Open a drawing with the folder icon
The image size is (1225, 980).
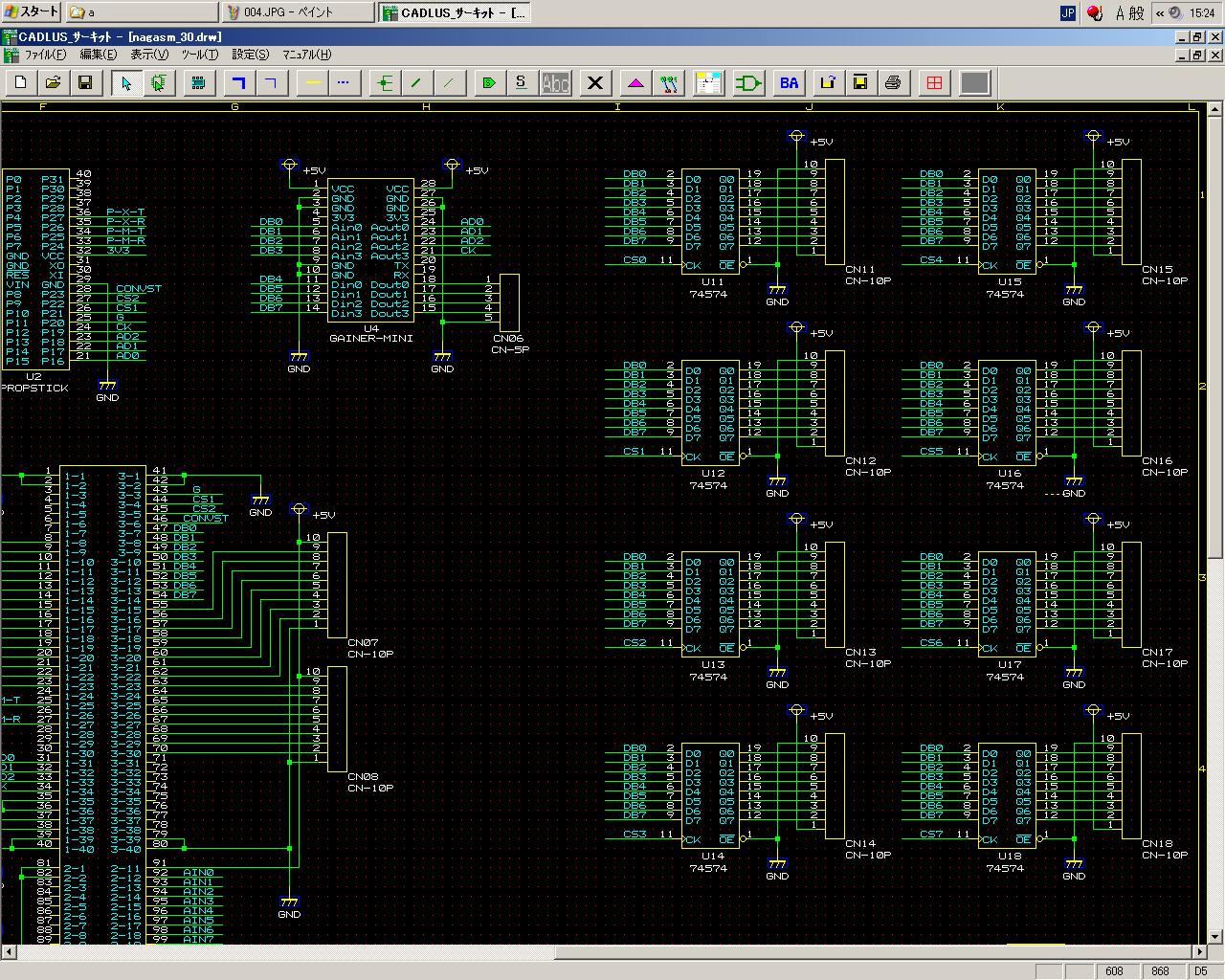(54, 83)
